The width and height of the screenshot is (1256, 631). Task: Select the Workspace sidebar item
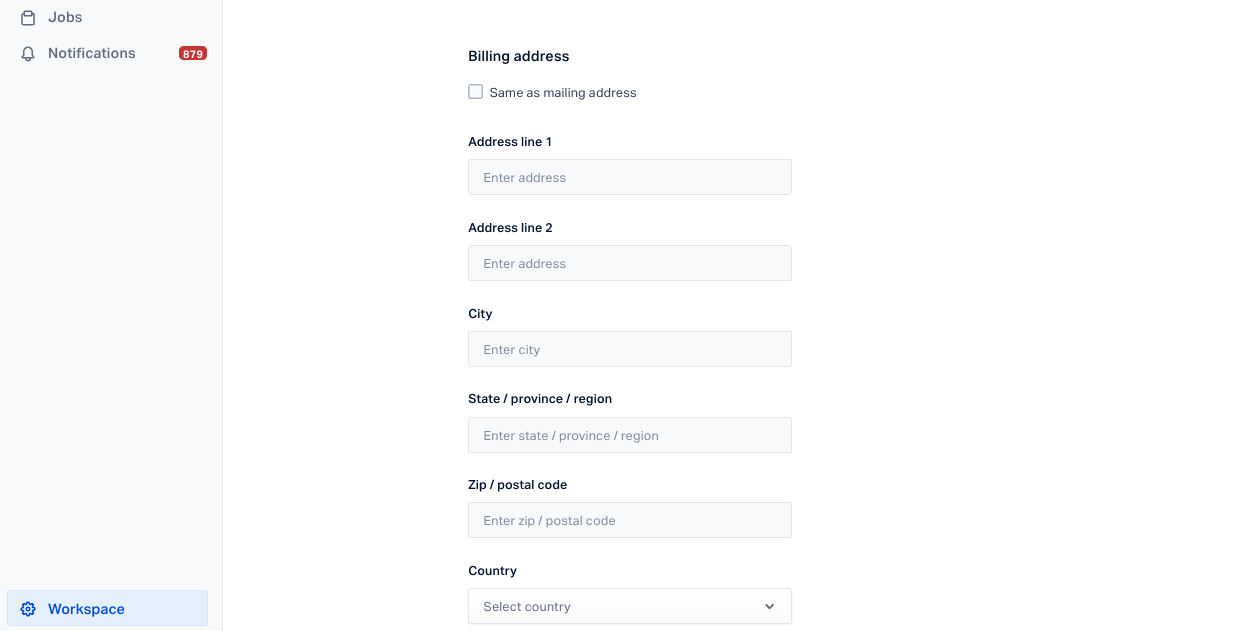tap(108, 608)
